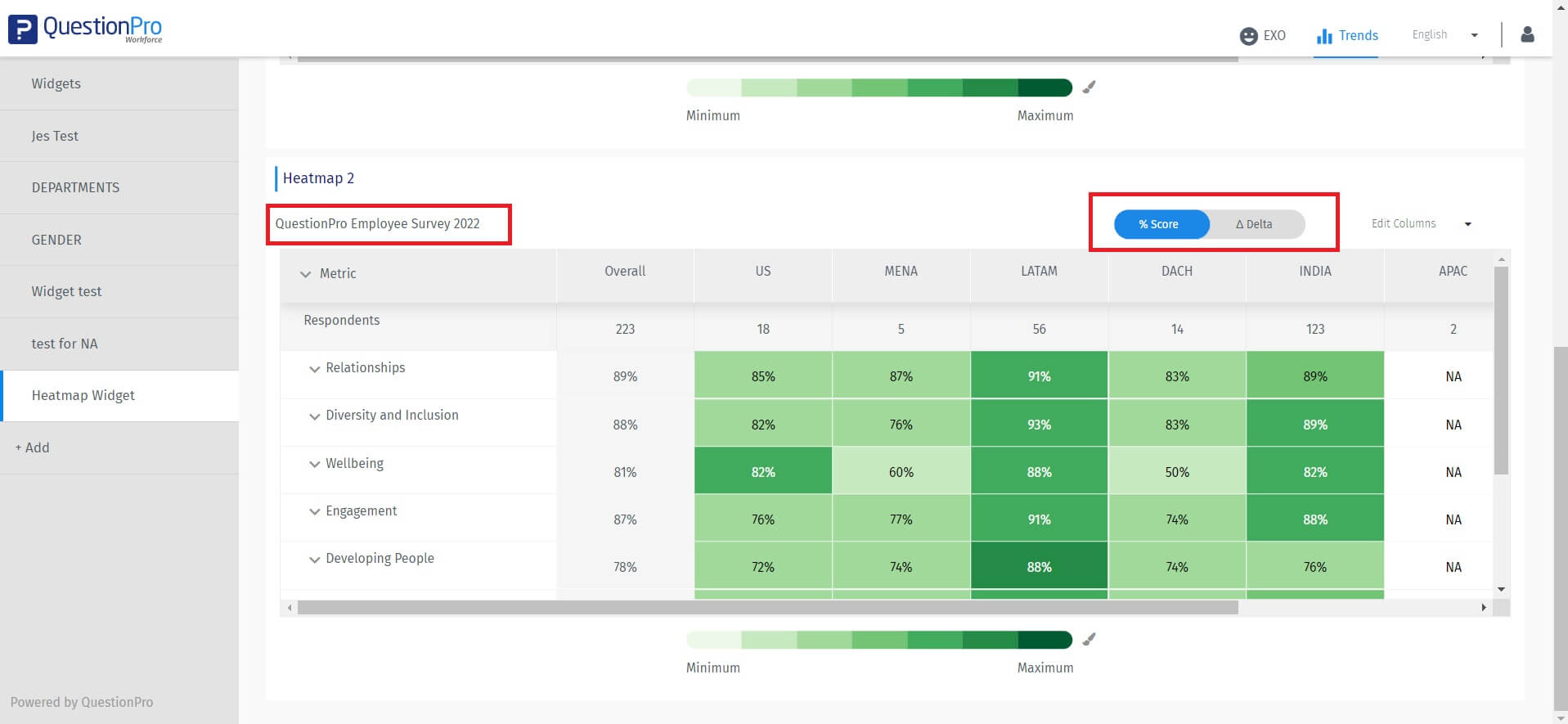Switch heatmap to % Score view
Screen dimensions: 1568x724
tap(1160, 224)
